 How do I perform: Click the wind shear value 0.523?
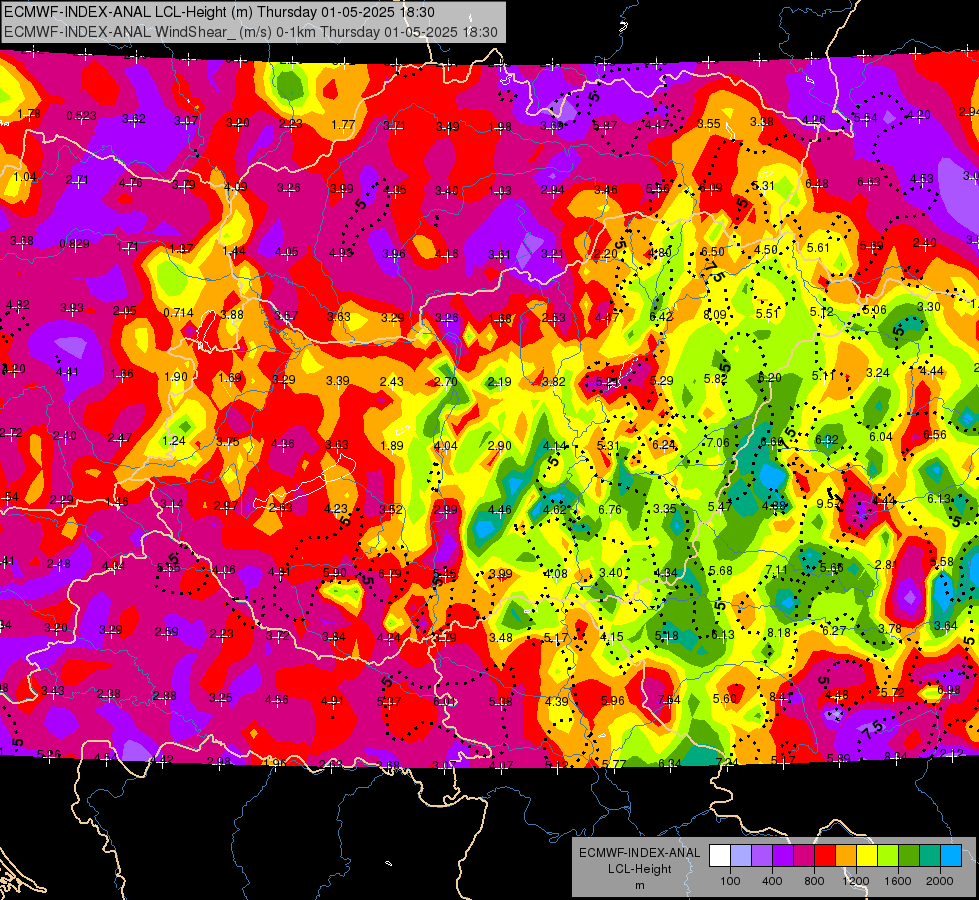82,116
